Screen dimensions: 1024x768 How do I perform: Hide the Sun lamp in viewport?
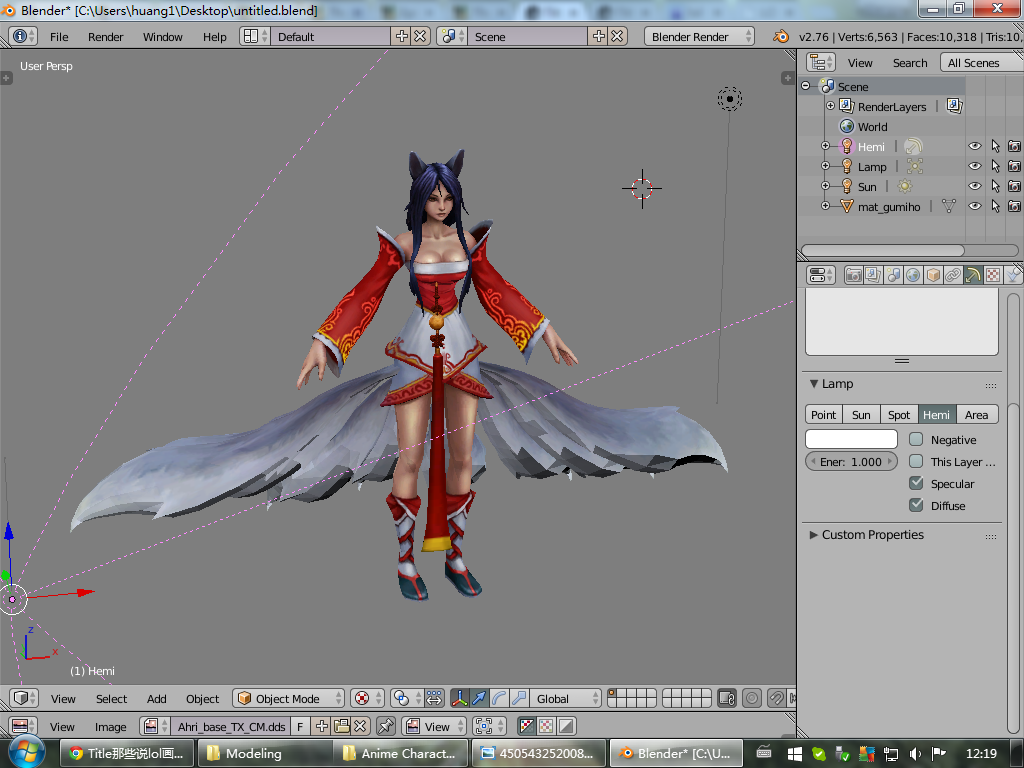[x=974, y=187]
